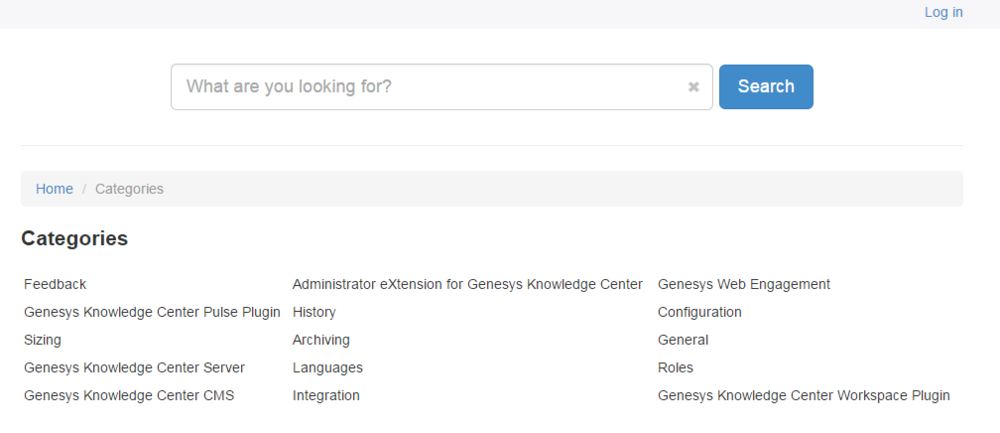Open Administrator eXtension for Genesys Knowledge Center

pos(467,284)
